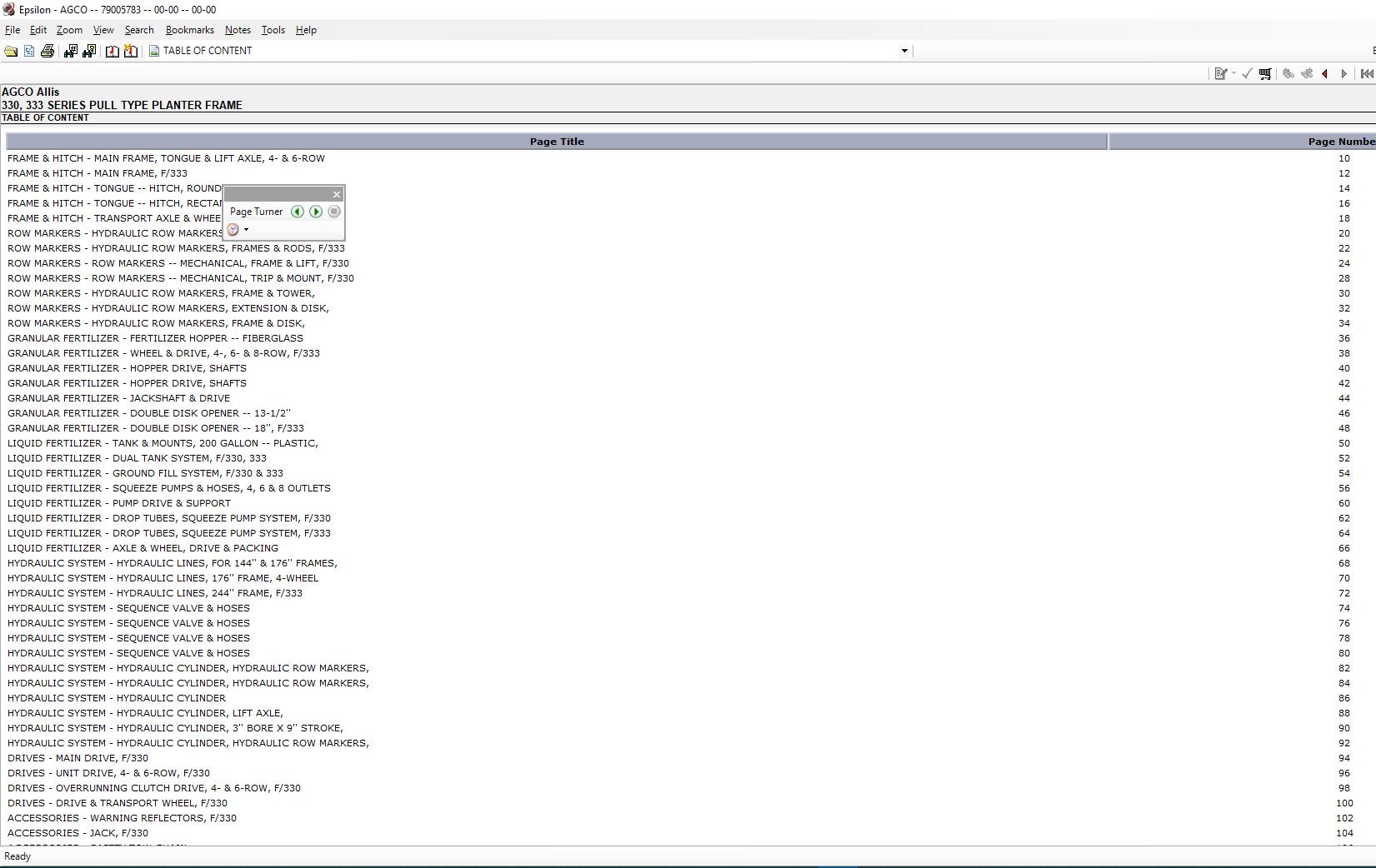Click the open folder icon in toolbar
Screen dimensions: 1376x868
tap(11, 51)
